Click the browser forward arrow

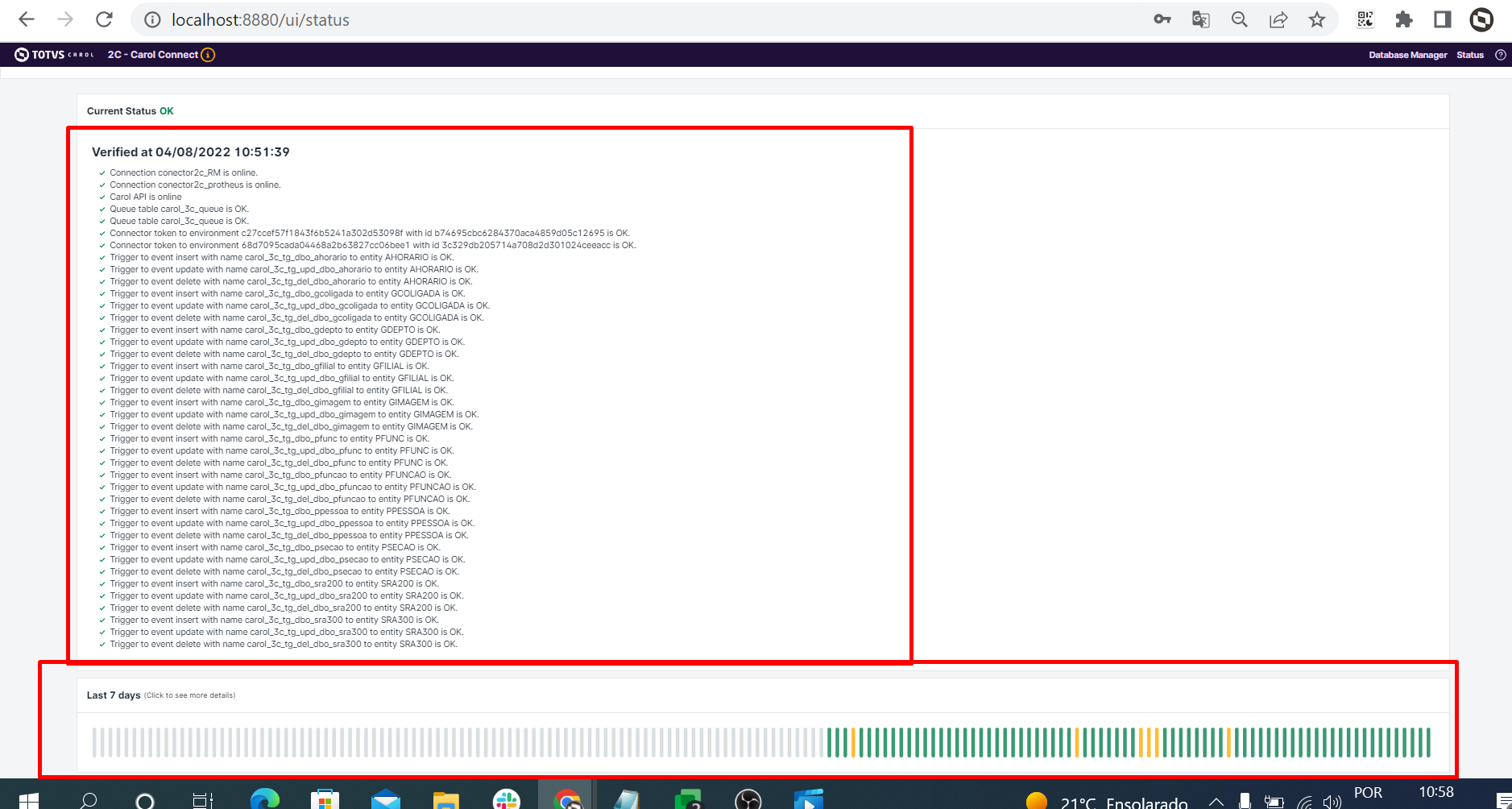point(65,19)
